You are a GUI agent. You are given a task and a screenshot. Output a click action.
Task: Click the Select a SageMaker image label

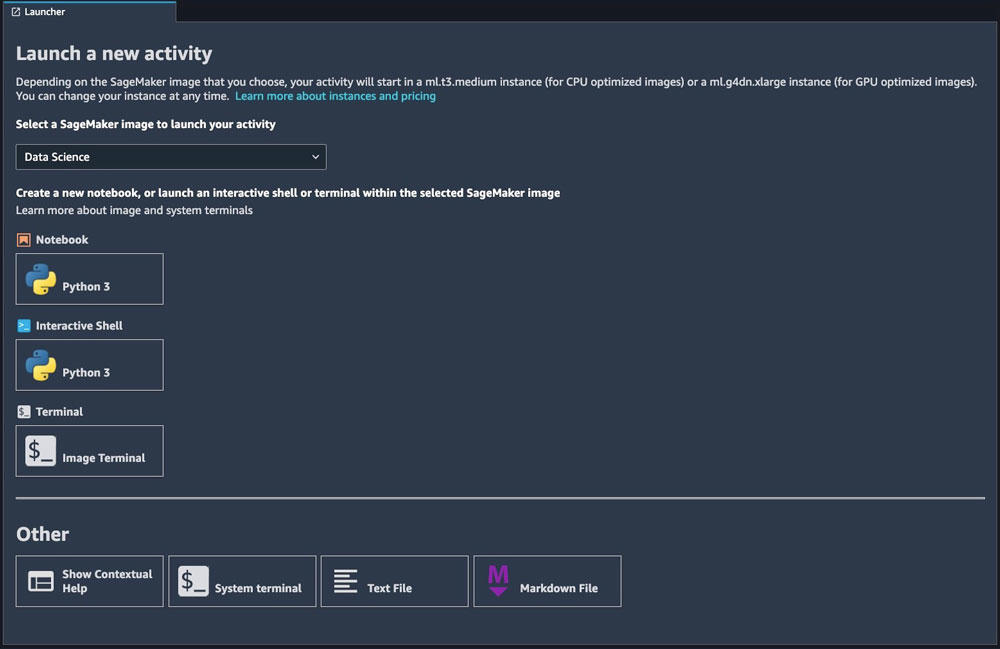[x=145, y=124]
